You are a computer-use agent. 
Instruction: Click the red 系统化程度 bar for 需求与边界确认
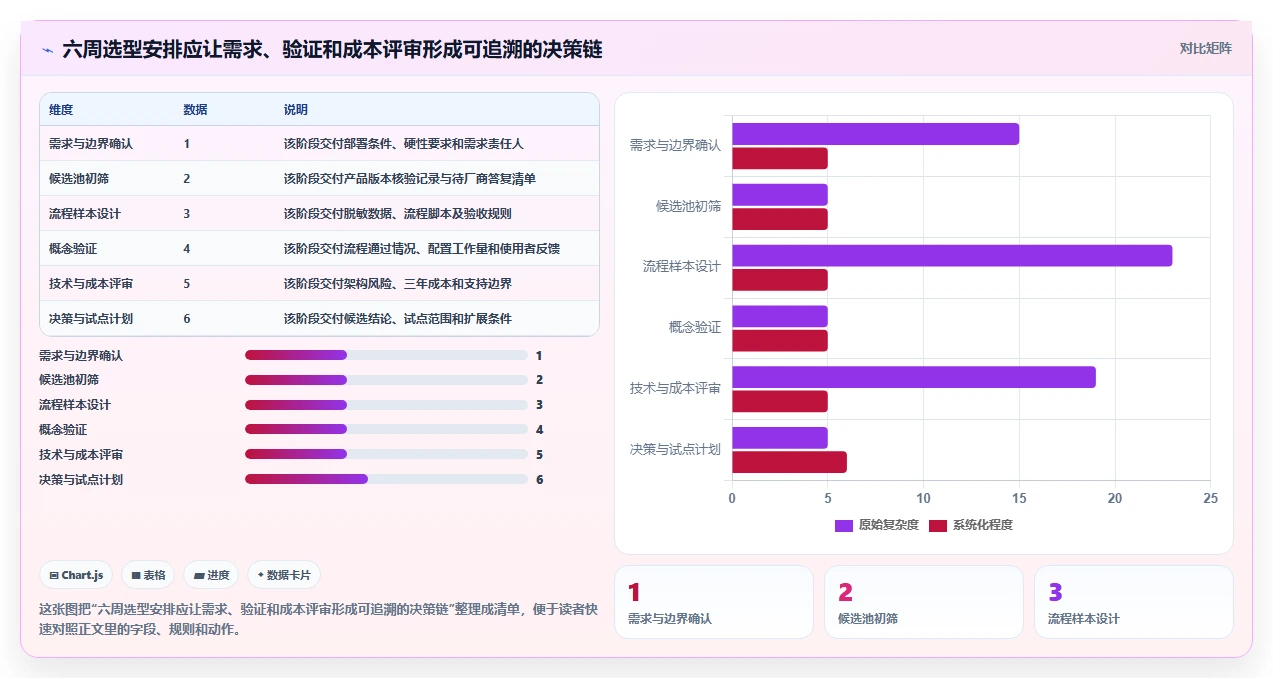coord(780,158)
